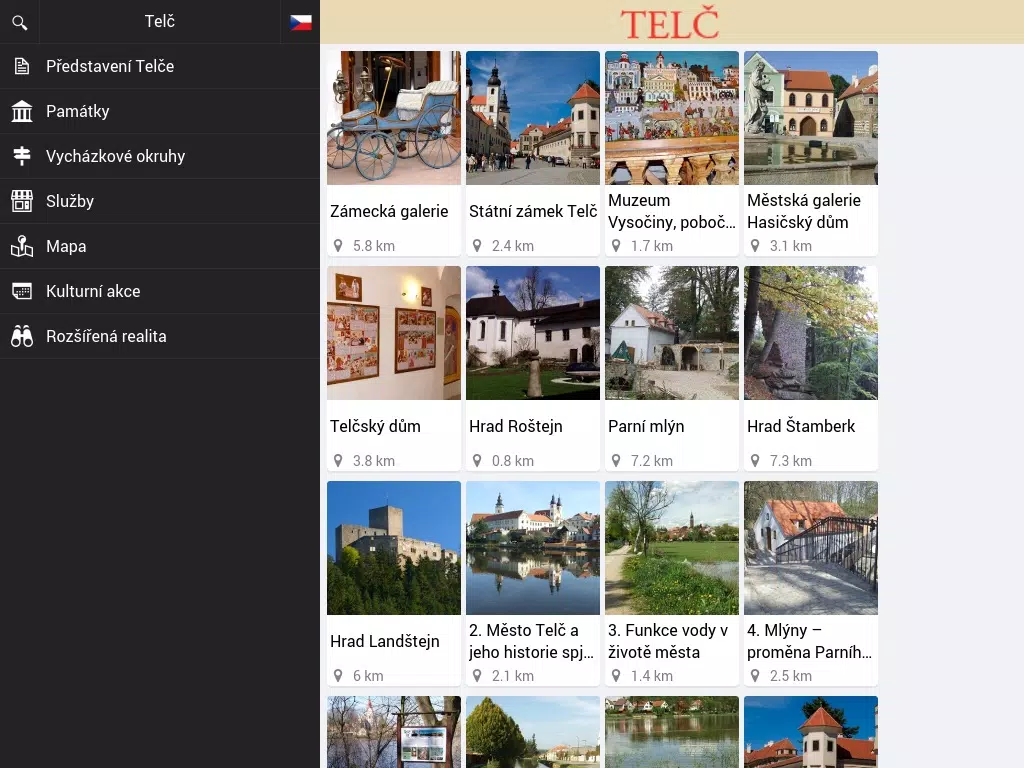Click the '5.8 km' distance label

374,246
